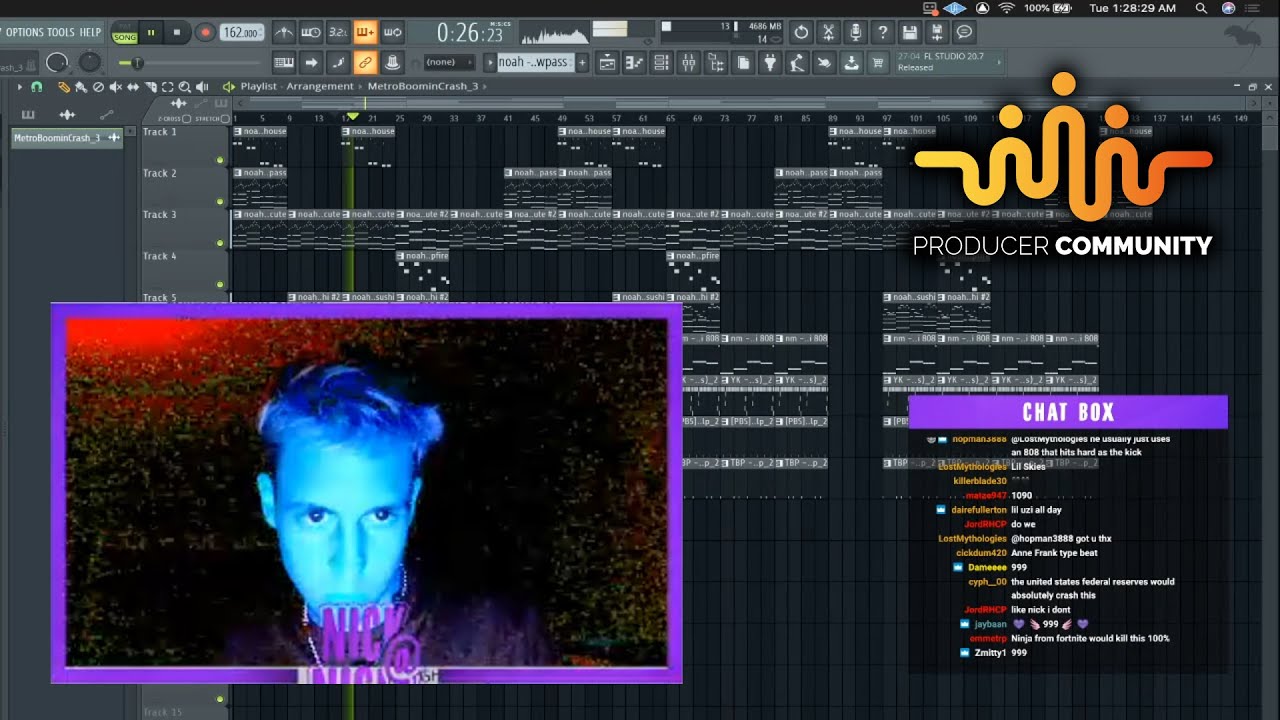Image resolution: width=1280 pixels, height=720 pixels.
Task: Select the Playback speaker tool
Action: 203,87
